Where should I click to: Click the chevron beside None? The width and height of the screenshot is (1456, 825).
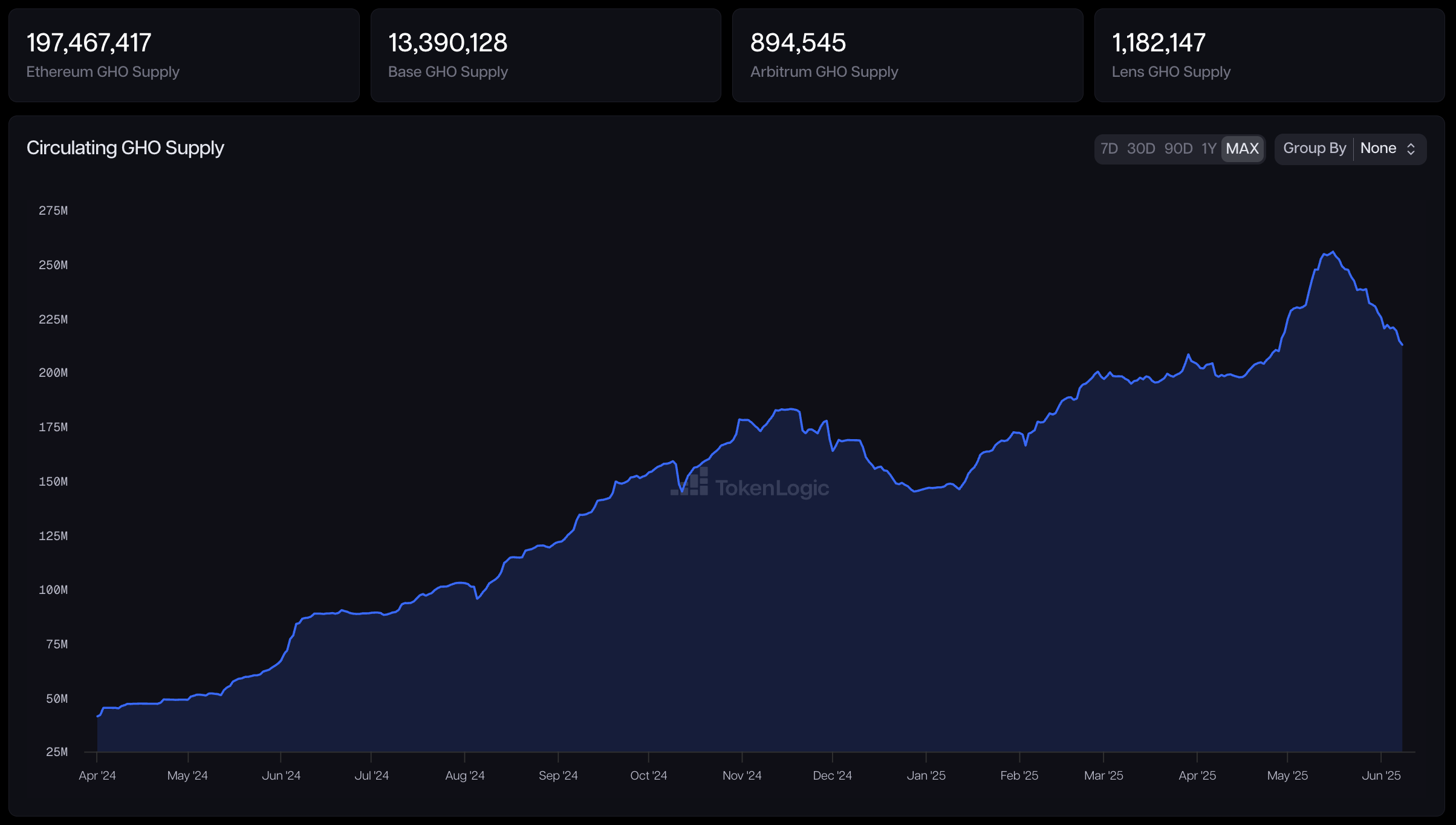coord(1411,148)
